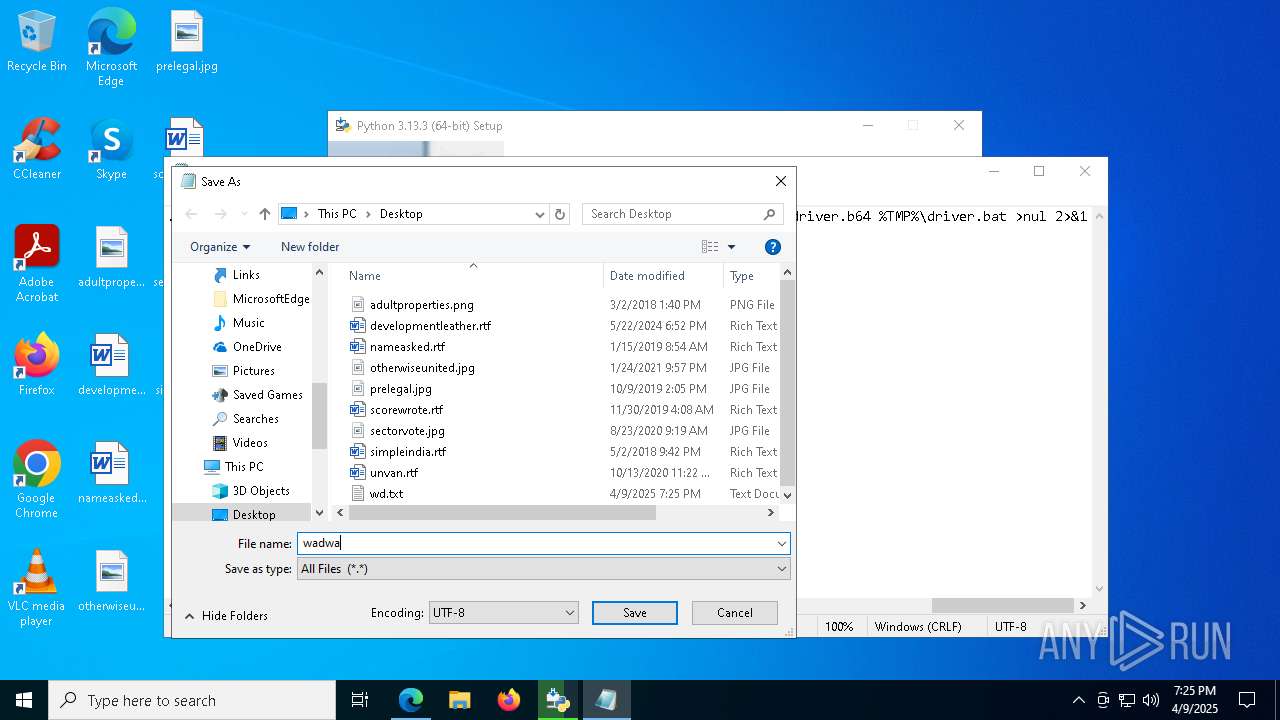Open the Skype desktop shortcut
Screen dimensions: 1280x720
pyautogui.click(x=111, y=150)
